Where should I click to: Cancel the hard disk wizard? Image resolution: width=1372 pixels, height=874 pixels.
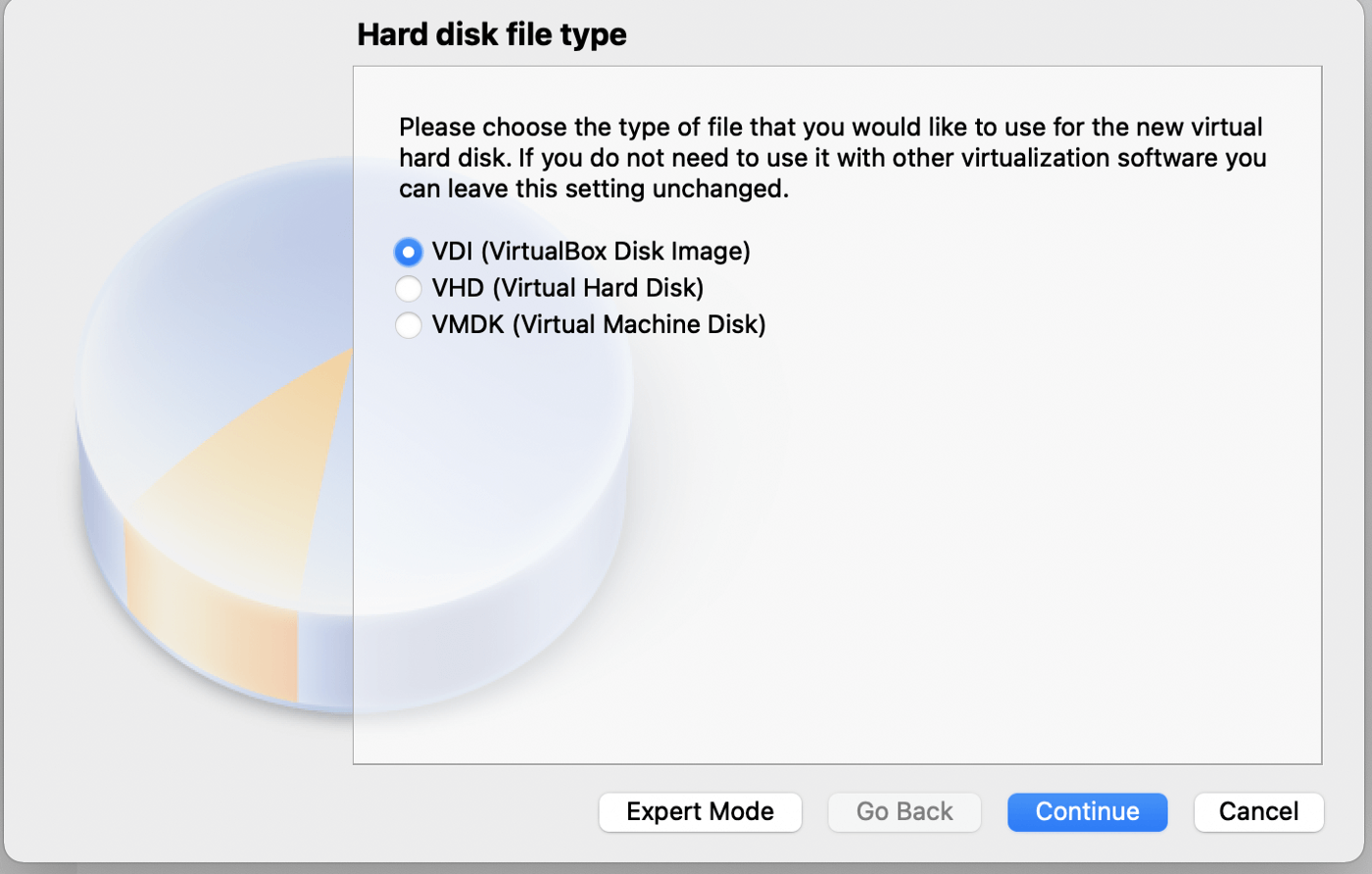pyautogui.click(x=1258, y=811)
